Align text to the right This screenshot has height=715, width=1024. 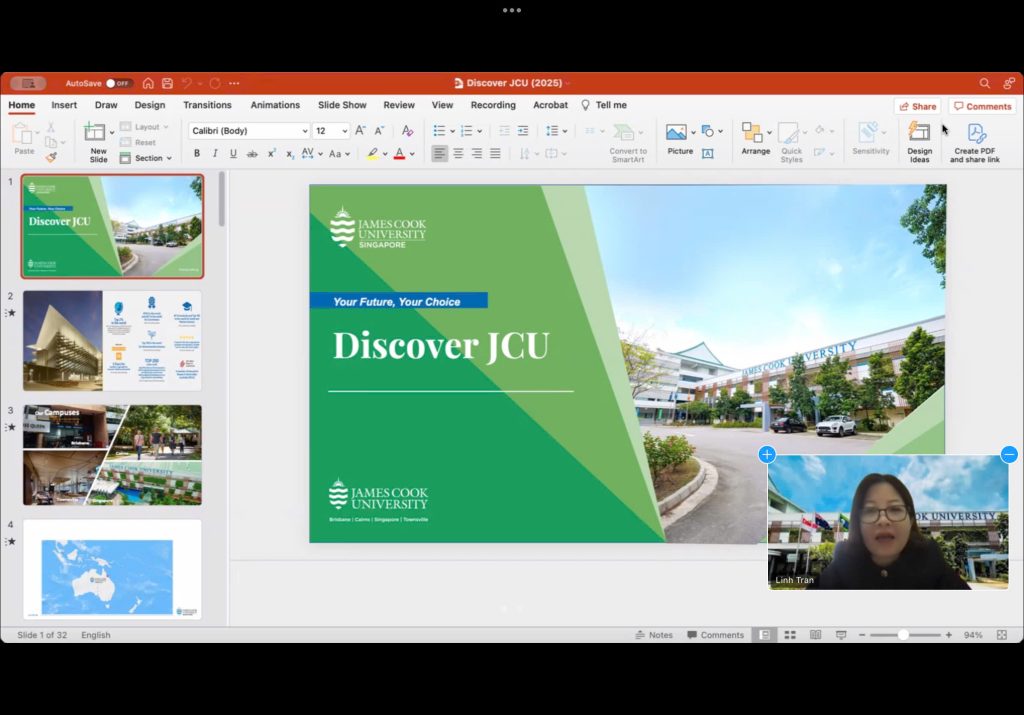(477, 153)
